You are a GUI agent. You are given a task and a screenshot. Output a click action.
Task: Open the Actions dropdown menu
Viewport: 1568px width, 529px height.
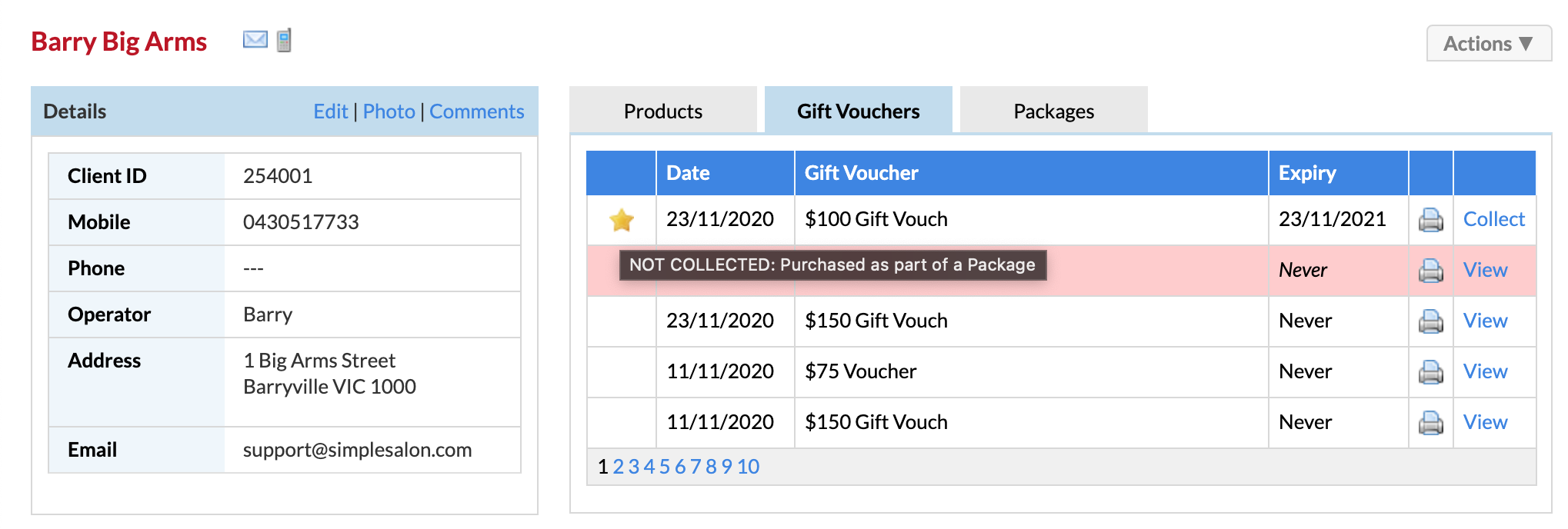[1488, 44]
